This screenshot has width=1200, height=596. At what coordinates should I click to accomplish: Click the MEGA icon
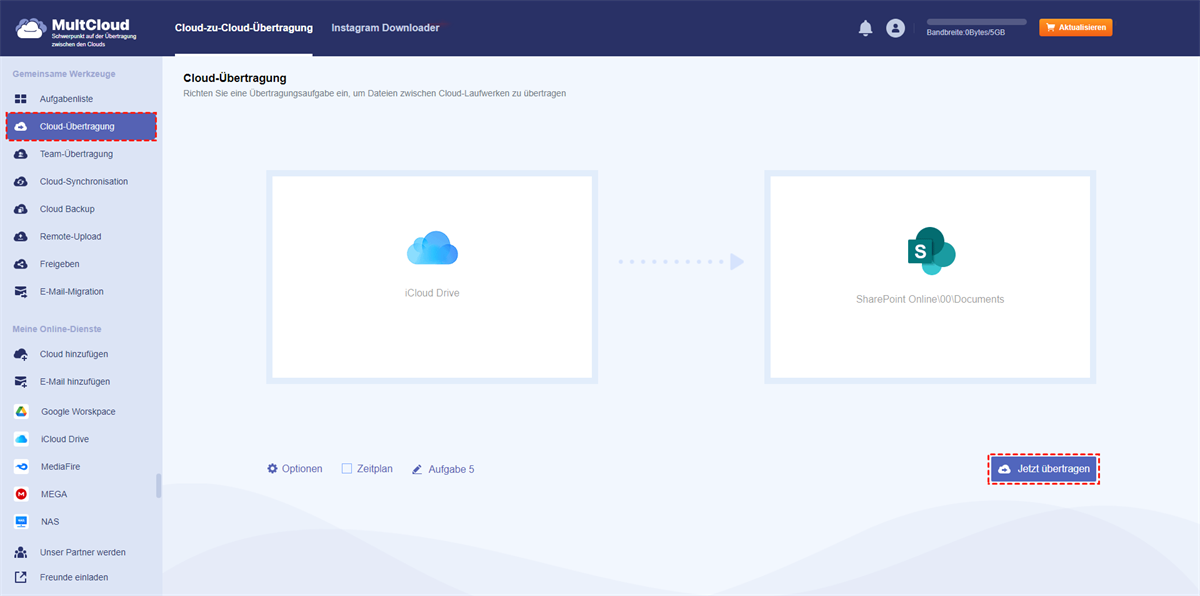[x=21, y=494]
